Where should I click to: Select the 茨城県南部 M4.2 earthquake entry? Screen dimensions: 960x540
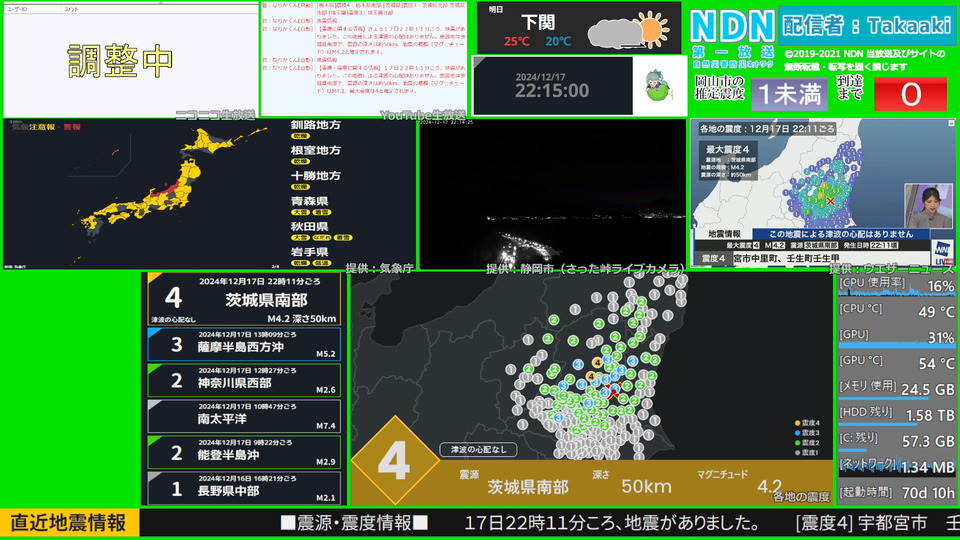(244, 299)
